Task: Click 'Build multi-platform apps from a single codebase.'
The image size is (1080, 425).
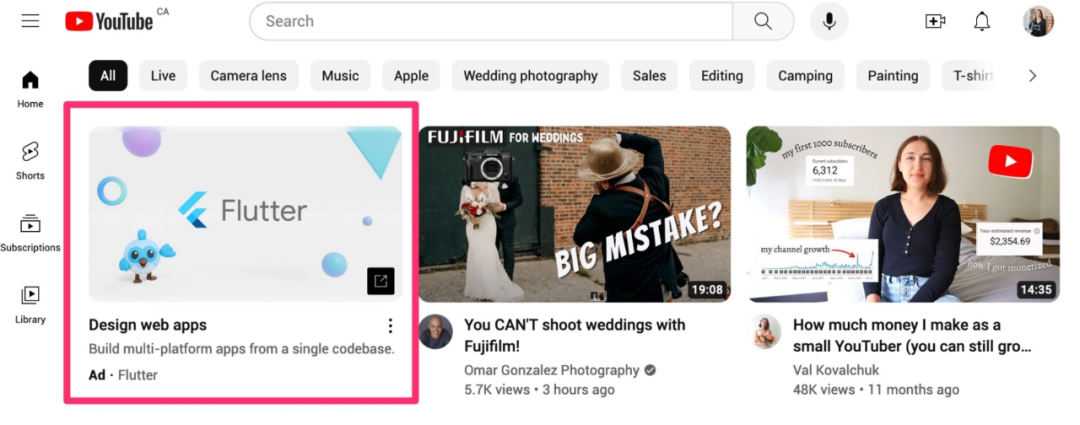Action: coord(242,349)
